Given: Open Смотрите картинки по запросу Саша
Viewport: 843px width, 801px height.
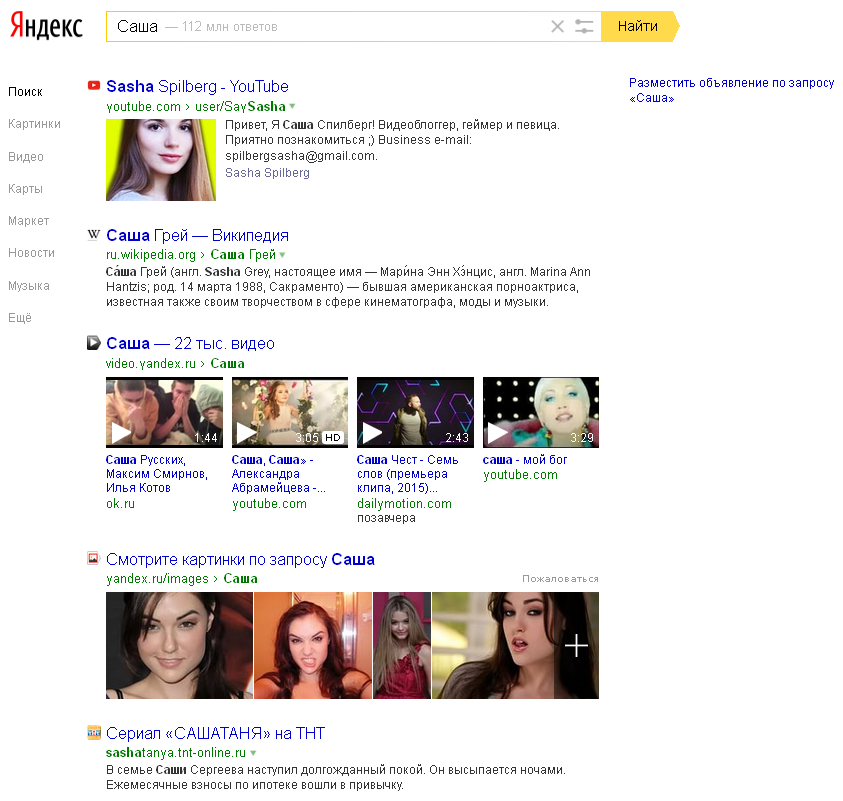Looking at the screenshot, I should (x=240, y=560).
